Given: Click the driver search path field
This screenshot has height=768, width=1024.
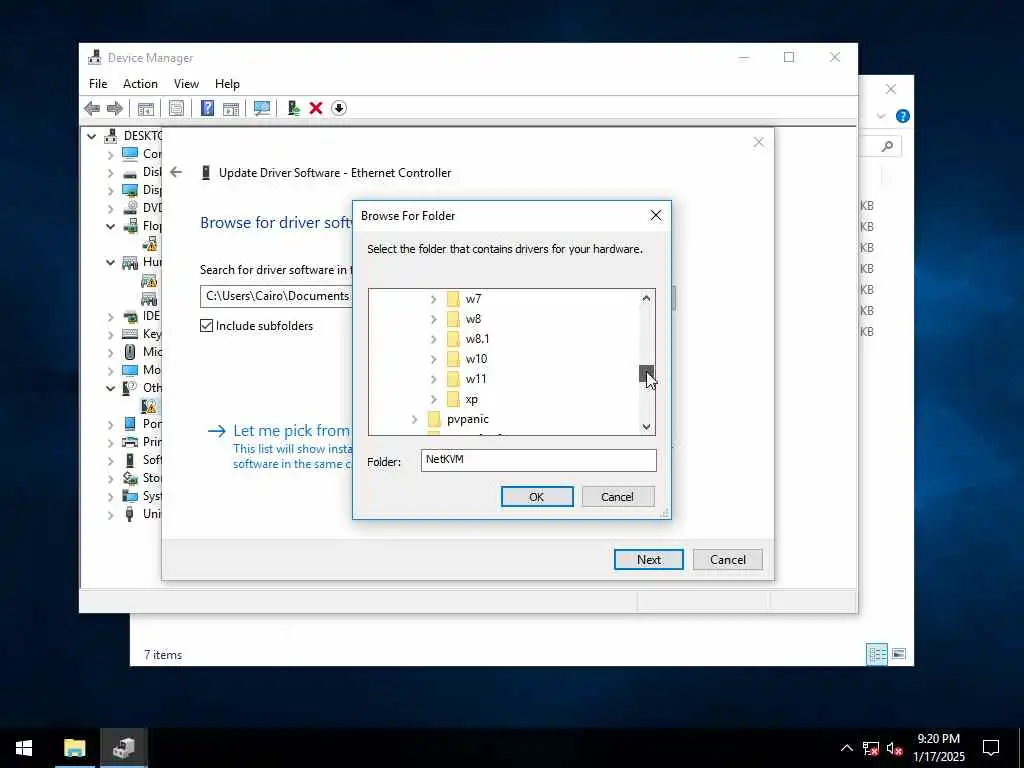Looking at the screenshot, I should [x=277, y=296].
